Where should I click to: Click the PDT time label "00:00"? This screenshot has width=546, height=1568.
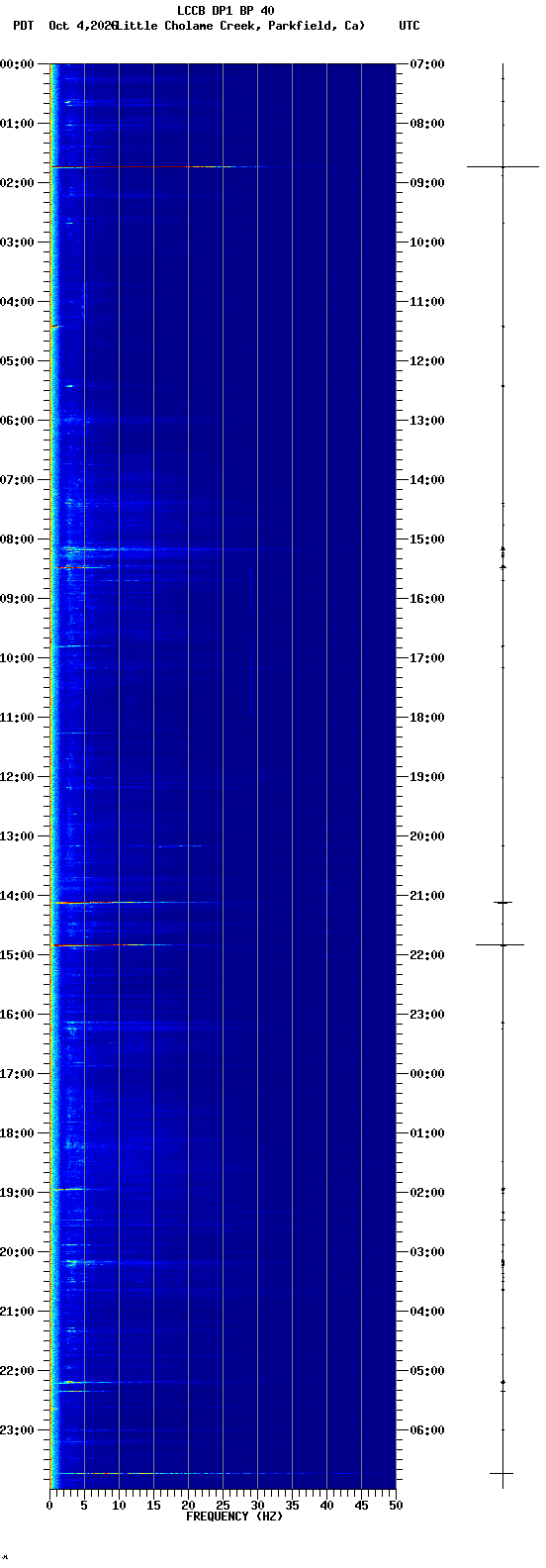click(x=17, y=64)
